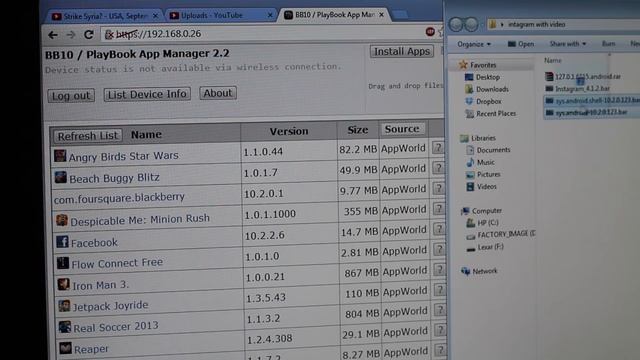The width and height of the screenshot is (640, 360).
Task: Click the Jetpack Joyride app icon
Action: pyautogui.click(x=64, y=305)
